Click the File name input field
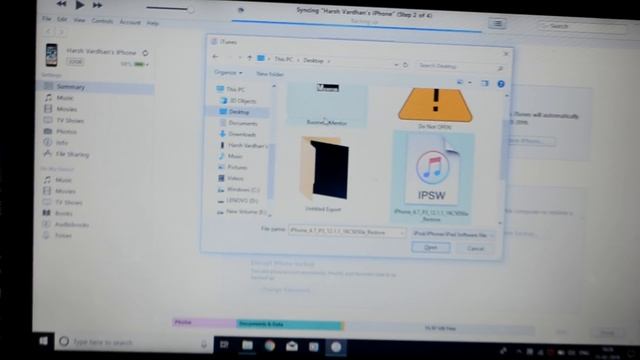 (347, 231)
